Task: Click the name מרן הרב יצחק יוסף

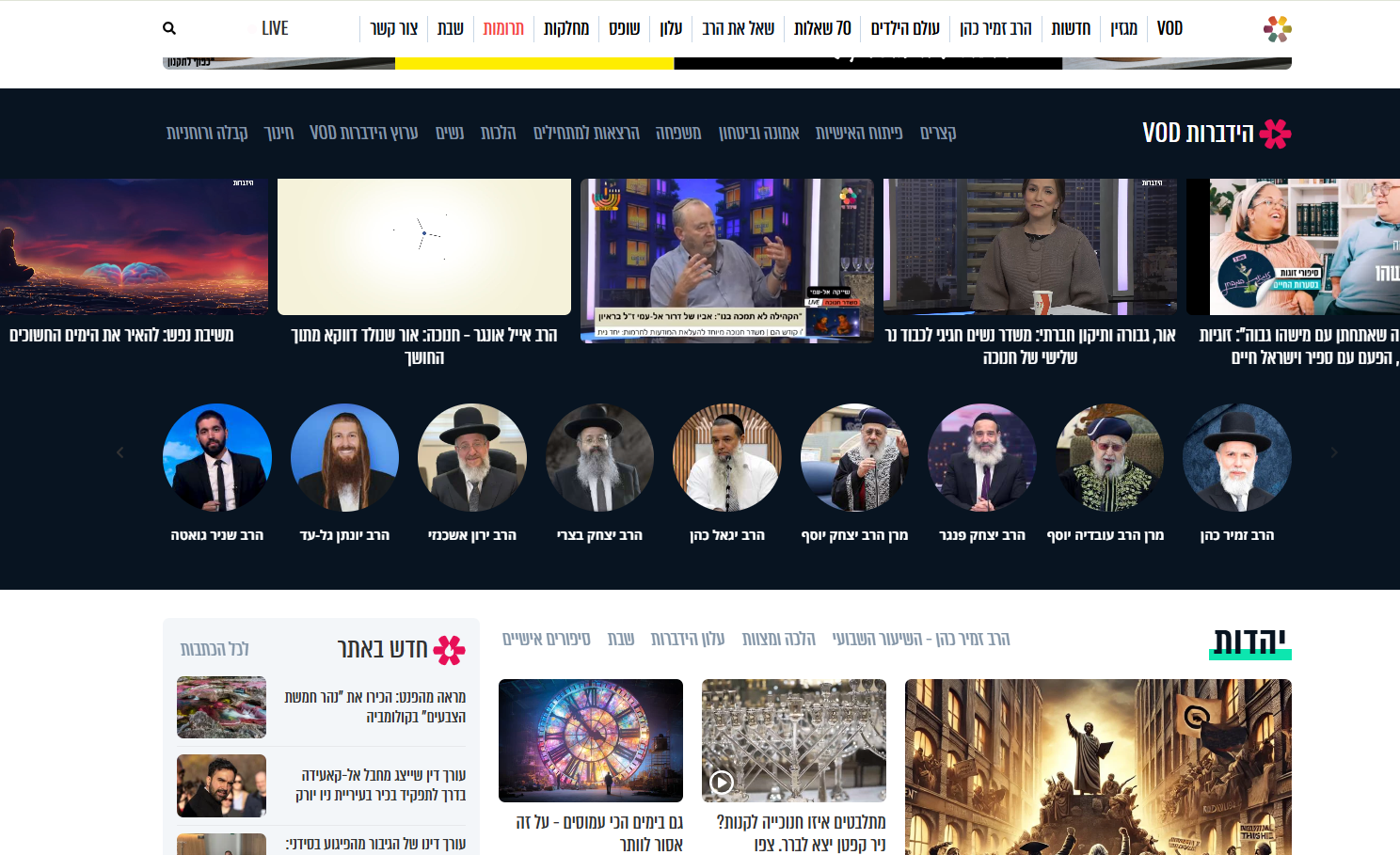Action: 854,535
